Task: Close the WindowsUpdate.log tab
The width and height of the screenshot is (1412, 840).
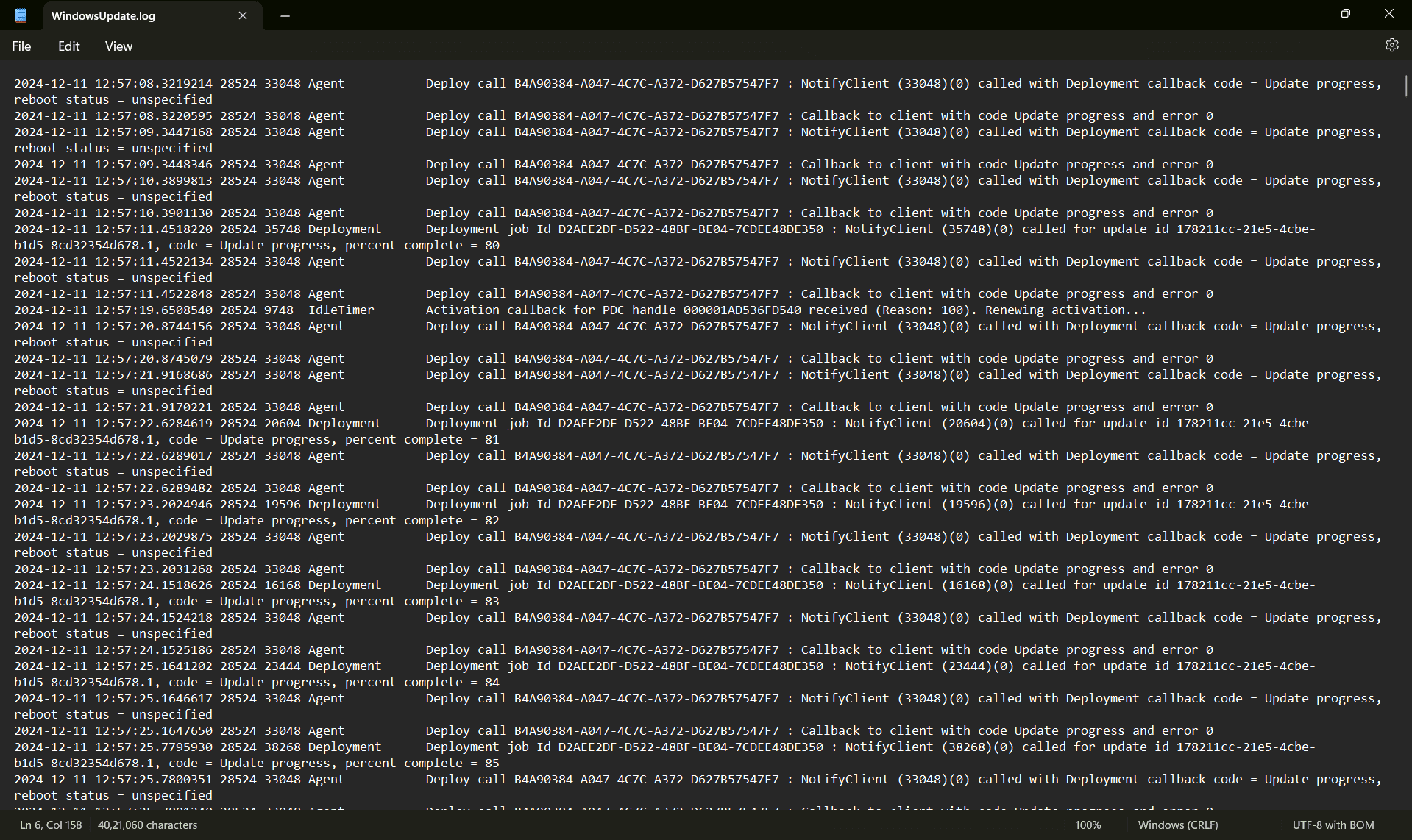Action: point(243,15)
